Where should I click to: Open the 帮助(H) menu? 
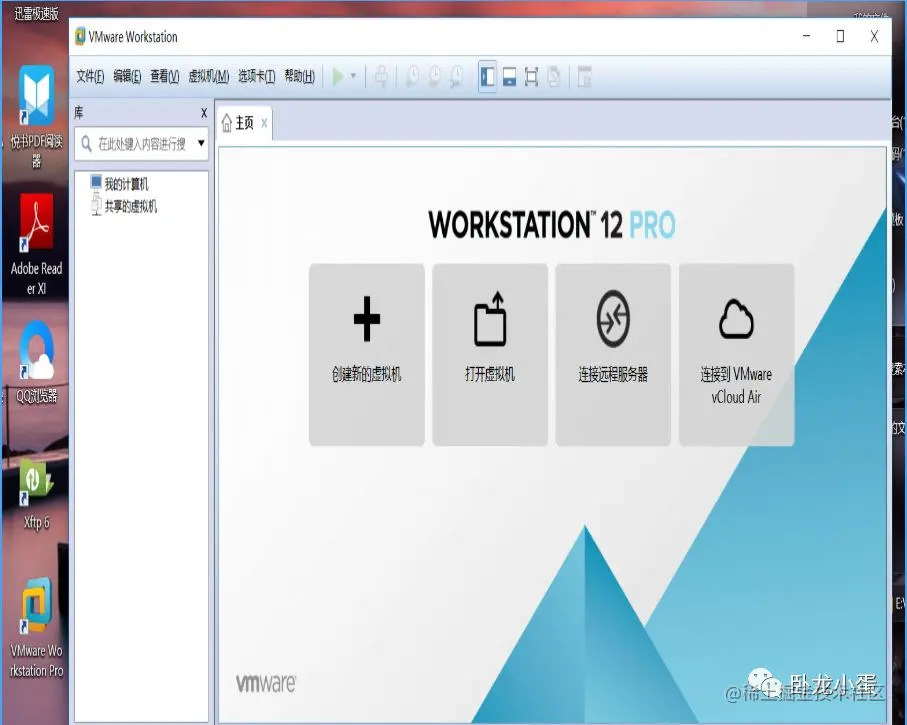point(300,76)
